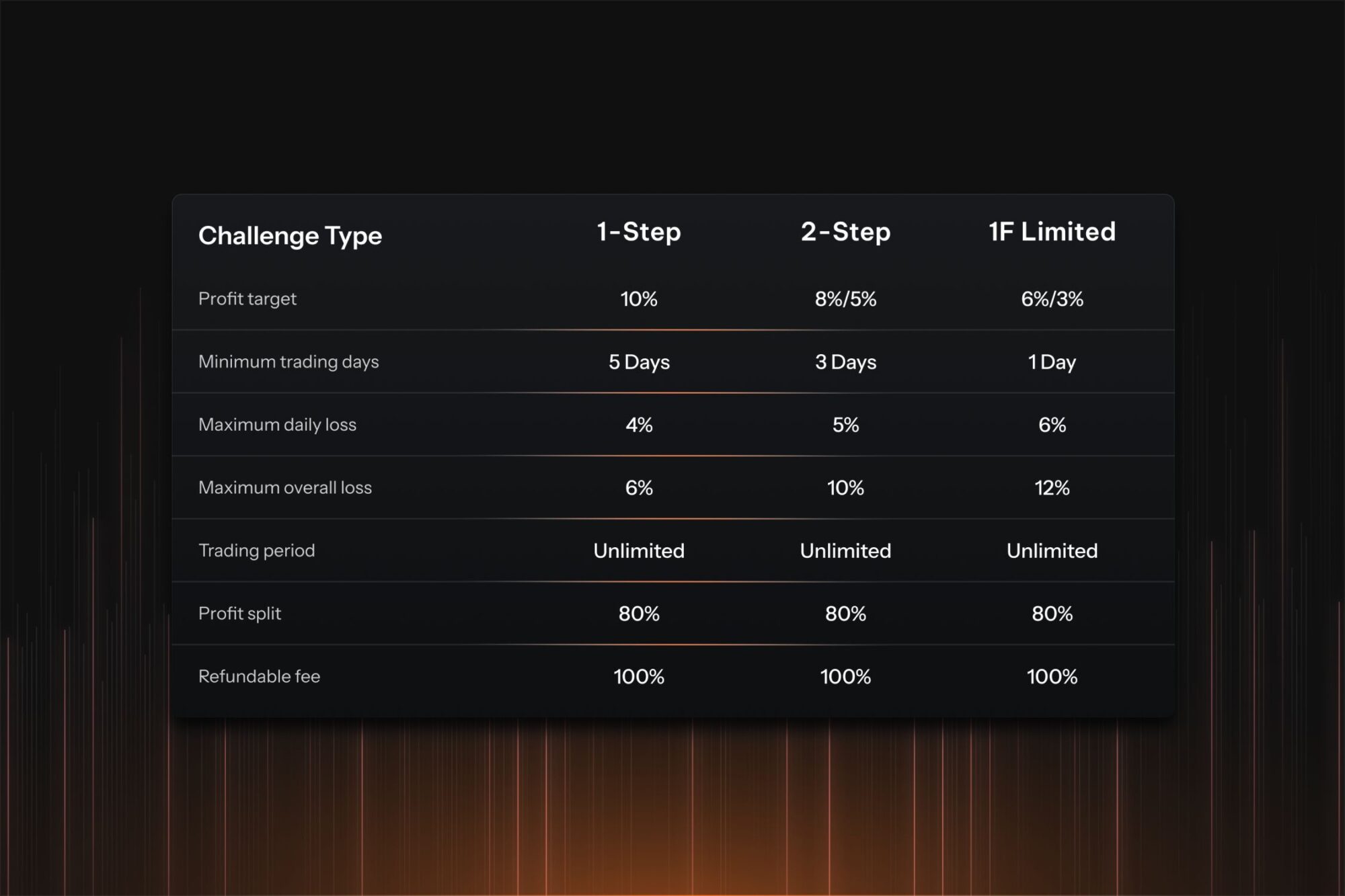Click the Trading period row label

click(256, 551)
